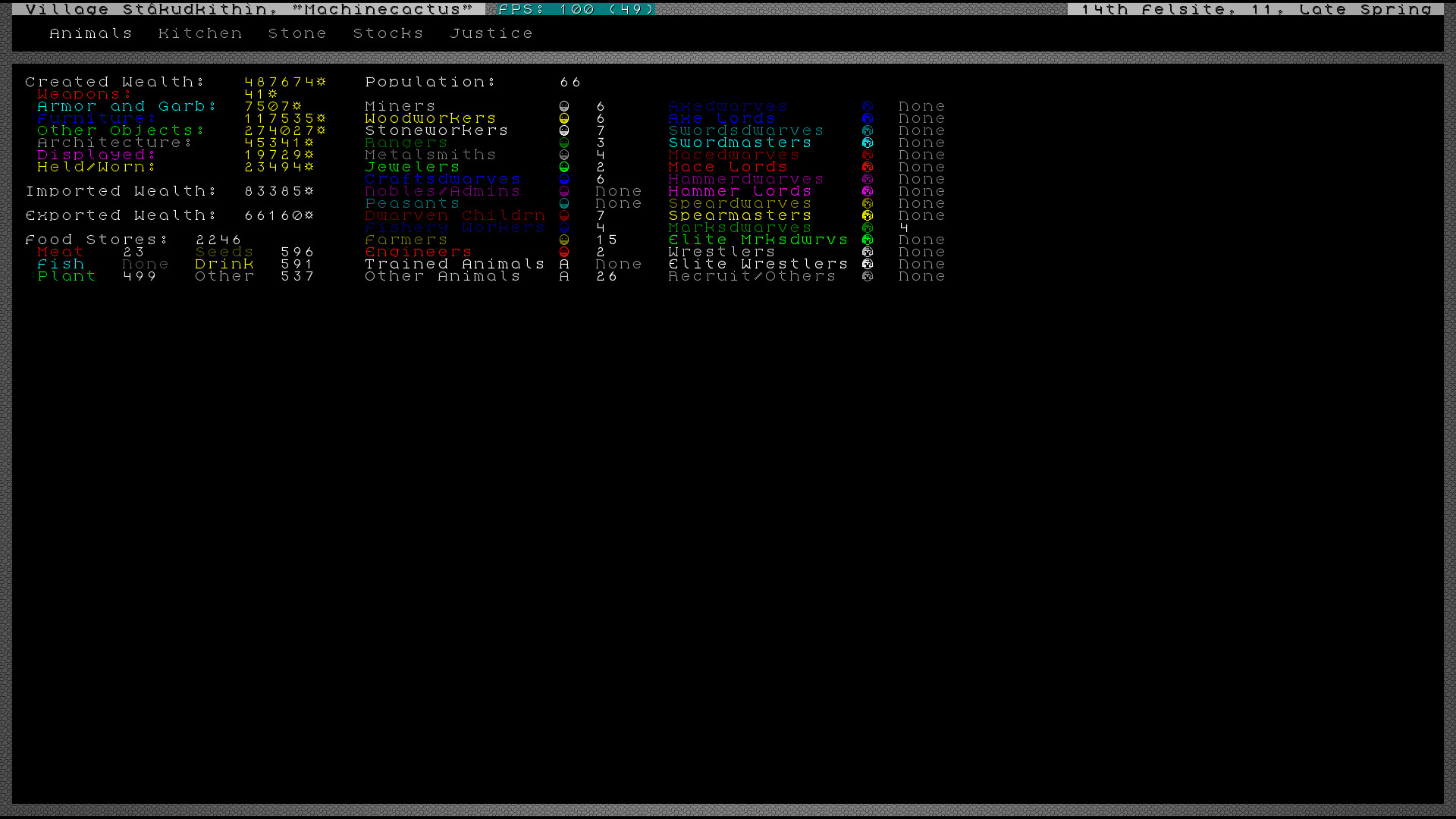This screenshot has height=819, width=1456.
Task: Select the blue Furniture wealth label
Action: click(97, 118)
